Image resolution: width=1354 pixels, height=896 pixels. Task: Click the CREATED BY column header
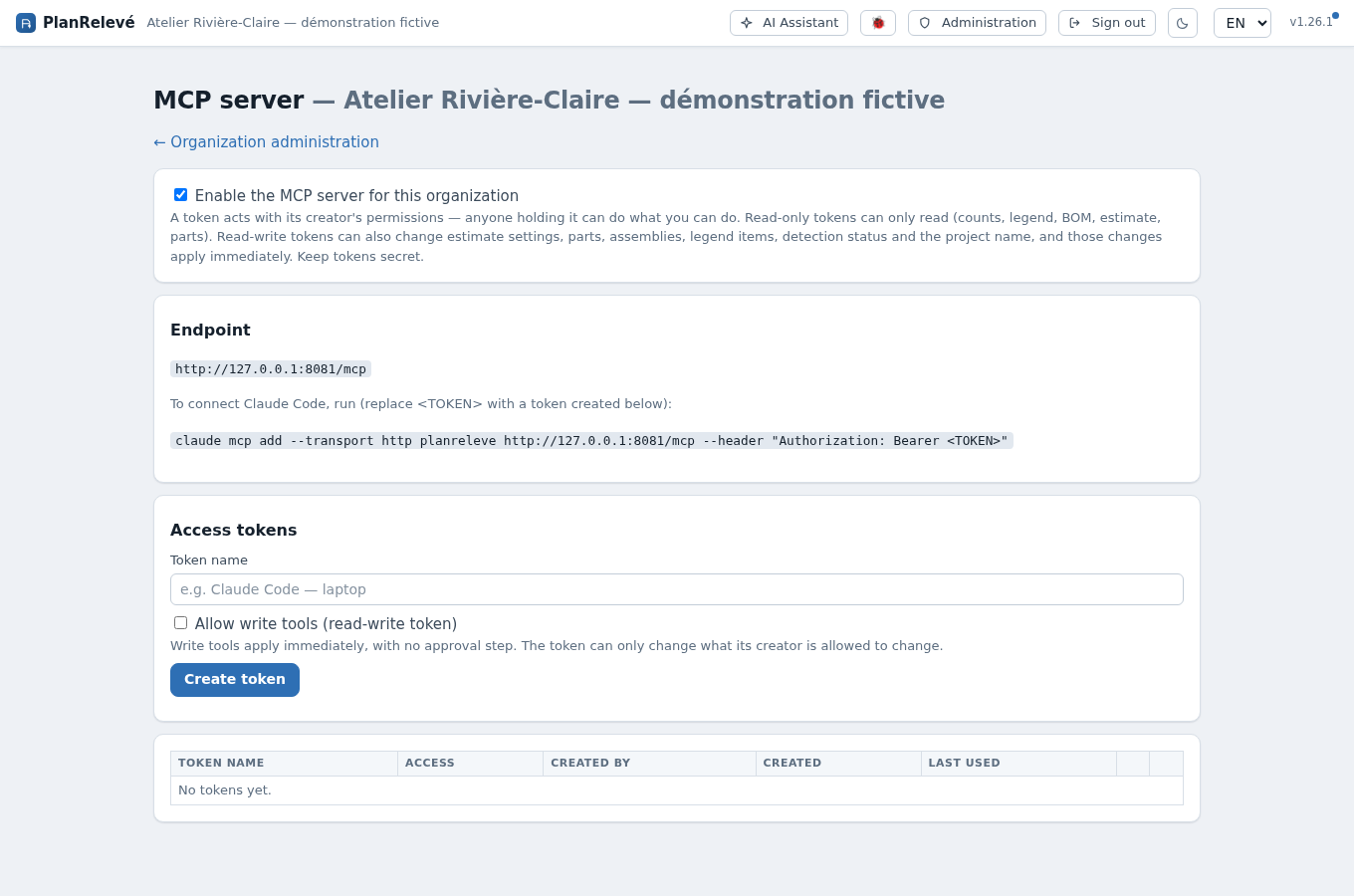(649, 764)
